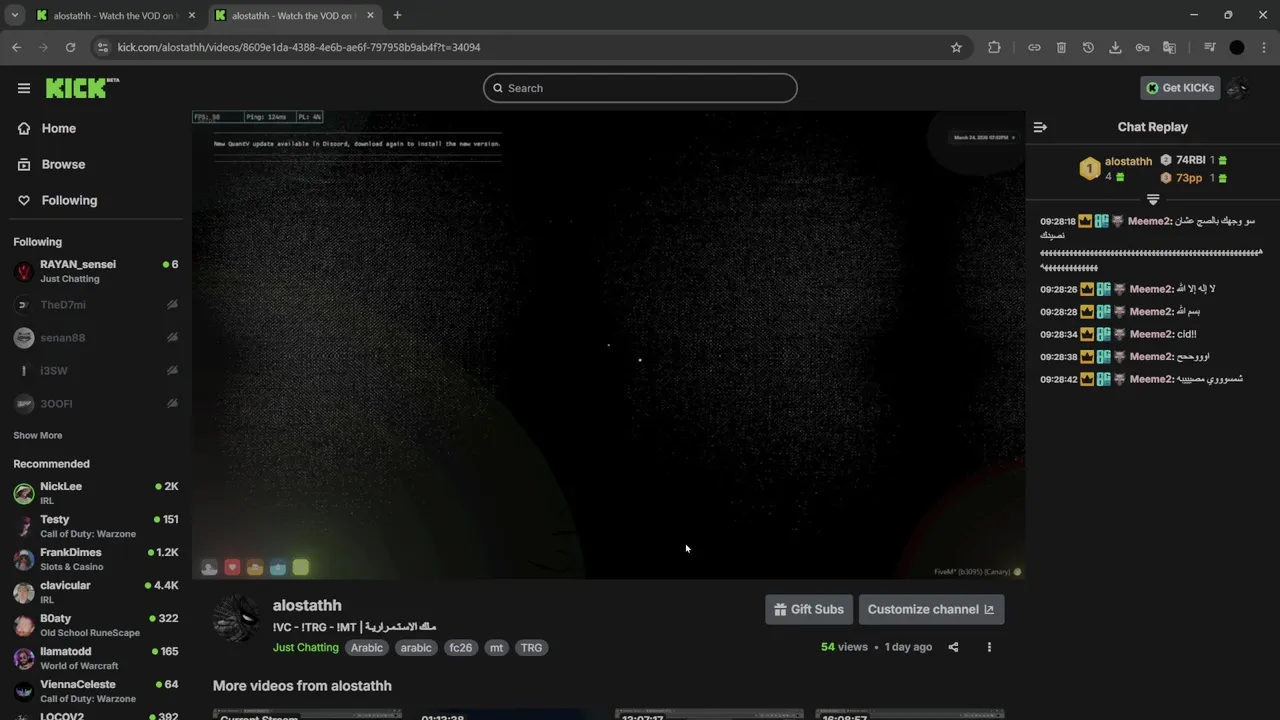Click 74RBI in gift leaderboard
The height and width of the screenshot is (720, 1280).
pyautogui.click(x=1190, y=160)
